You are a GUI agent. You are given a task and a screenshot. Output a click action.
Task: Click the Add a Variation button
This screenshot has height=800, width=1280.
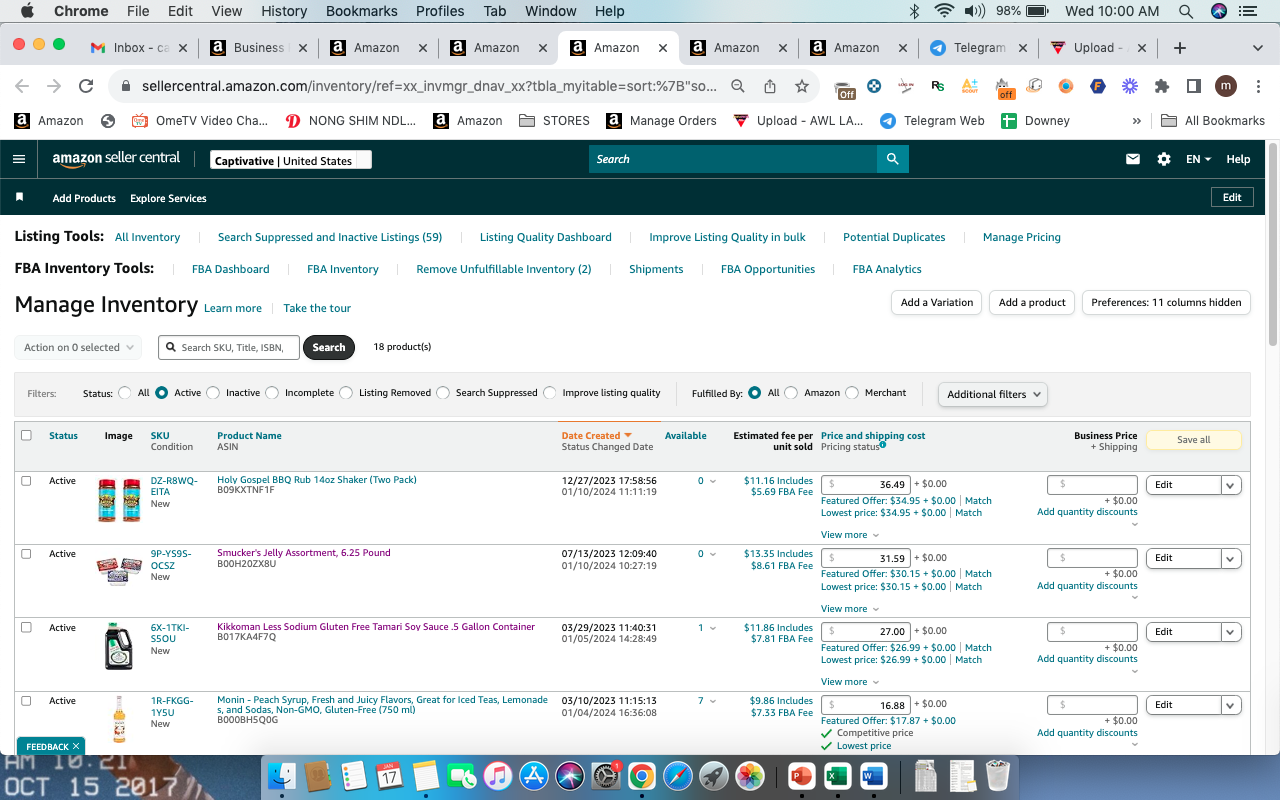pos(936,302)
